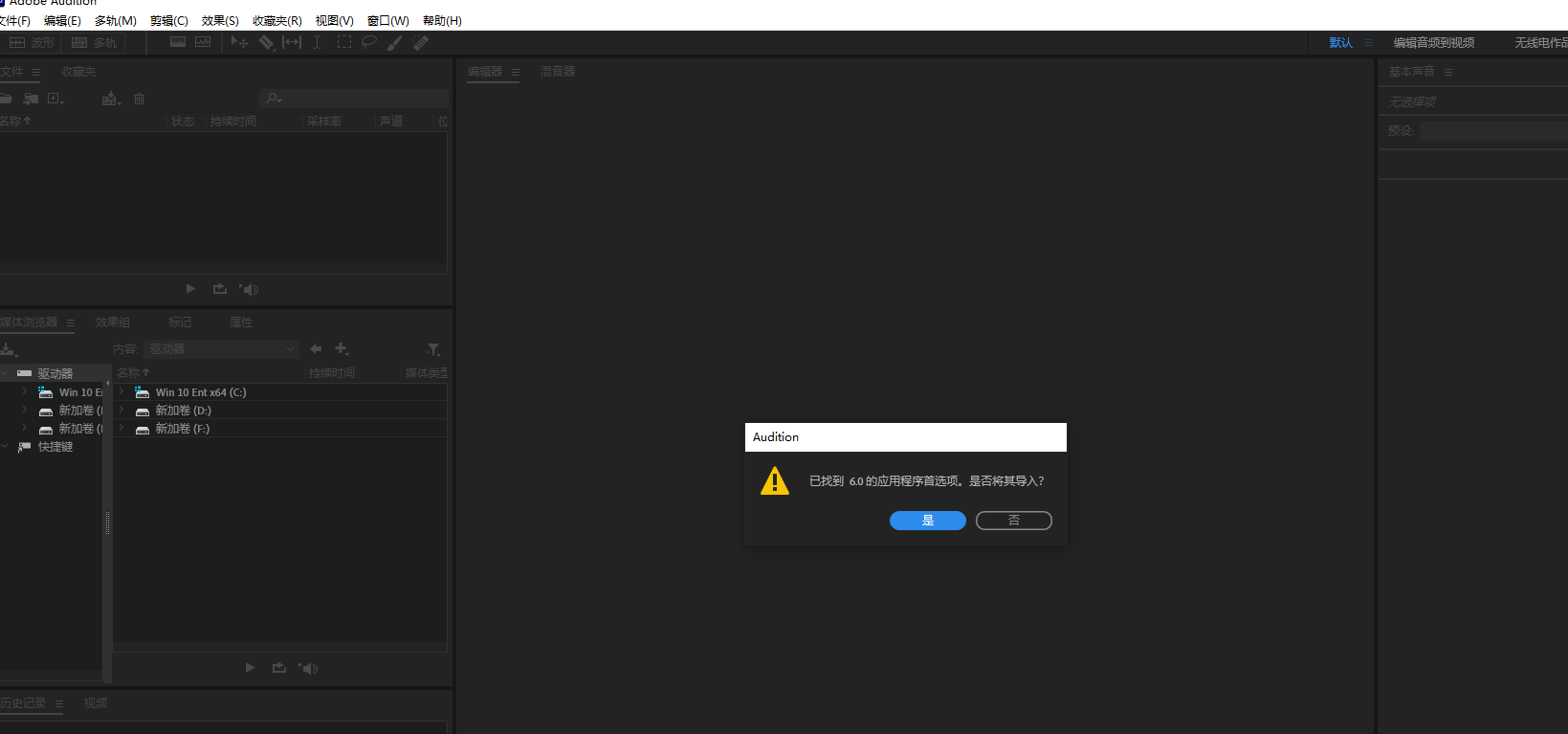Viewport: 1568px width, 734px height.
Task: Expand Win 10 Ent x64 (C:) row
Action: (121, 391)
